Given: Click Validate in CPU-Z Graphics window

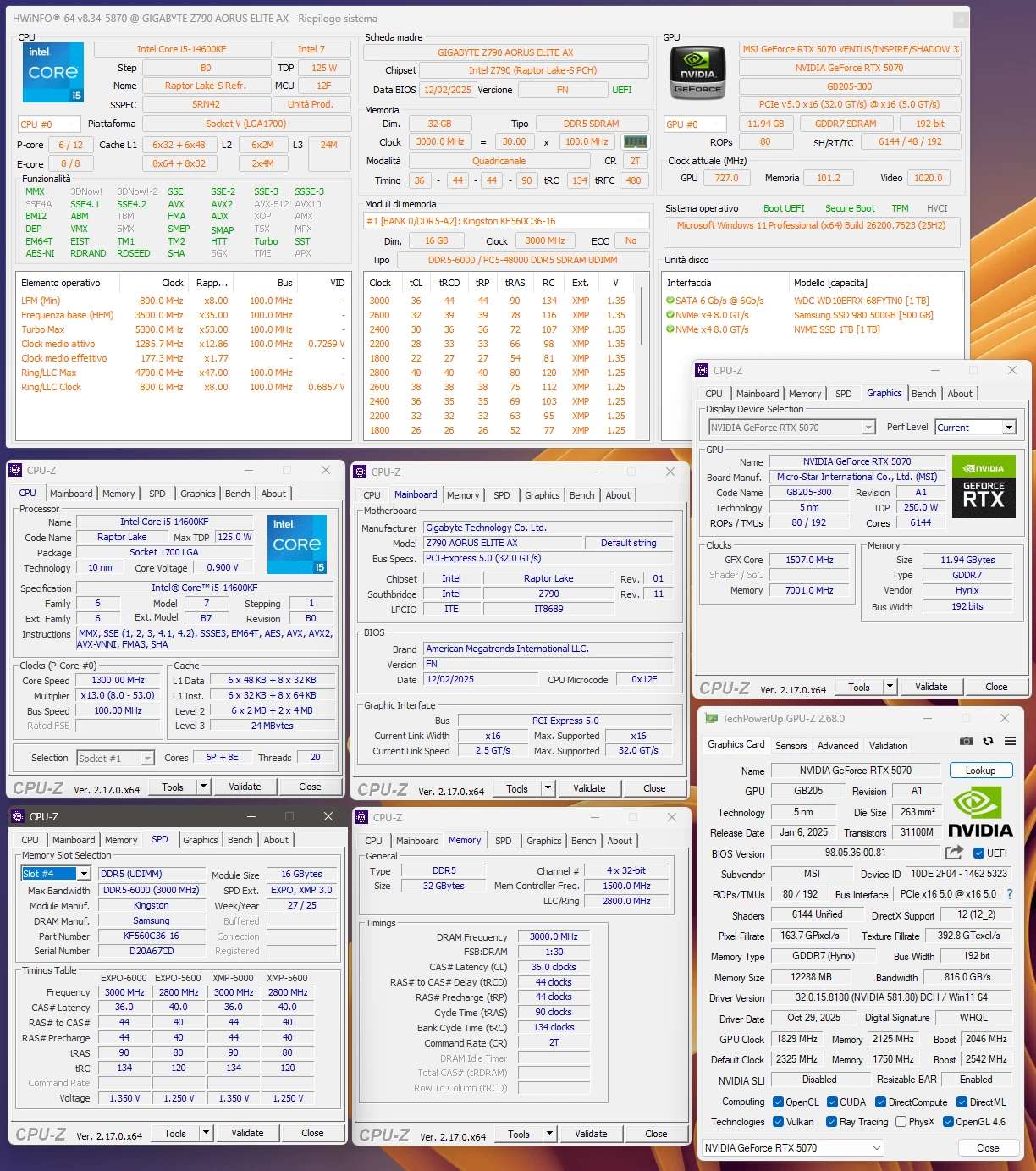Looking at the screenshot, I should tap(931, 687).
